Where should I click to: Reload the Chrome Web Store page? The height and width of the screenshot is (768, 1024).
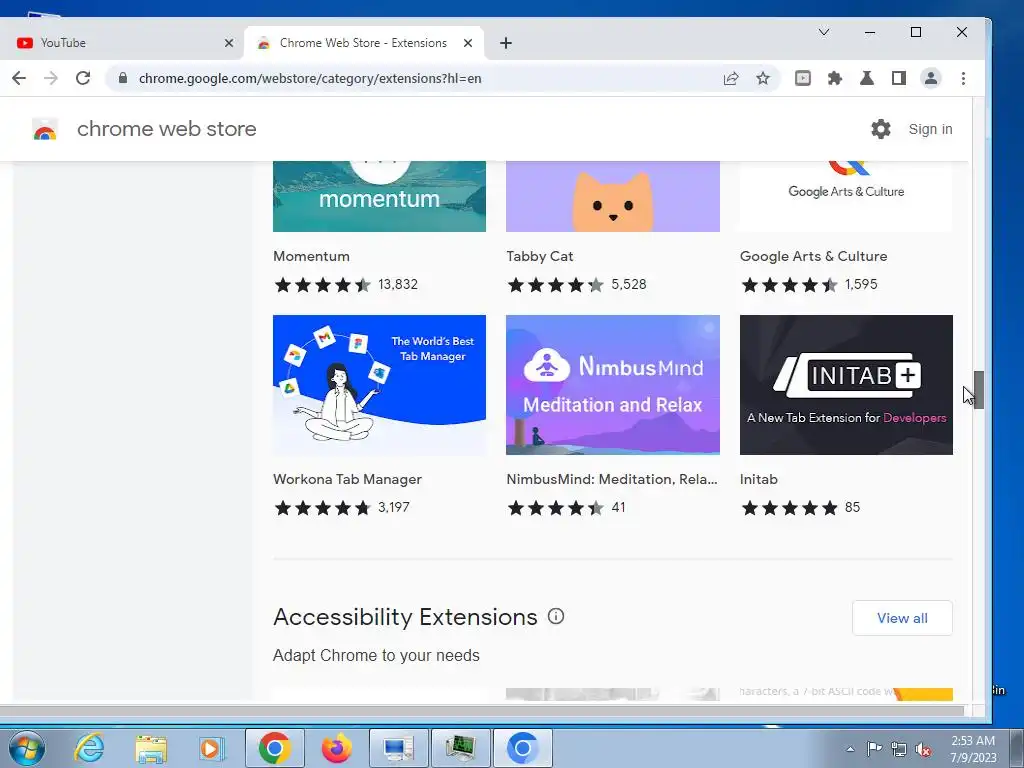click(x=83, y=78)
